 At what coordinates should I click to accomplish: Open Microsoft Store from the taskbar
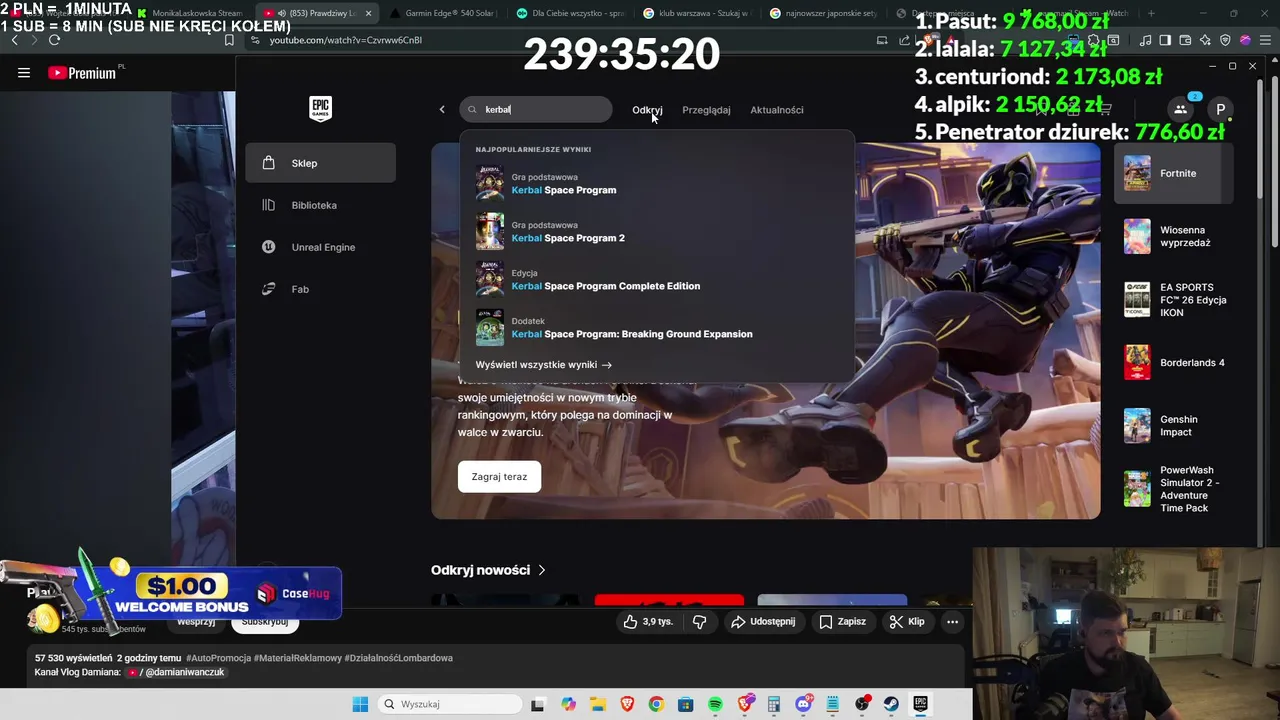tap(686, 704)
